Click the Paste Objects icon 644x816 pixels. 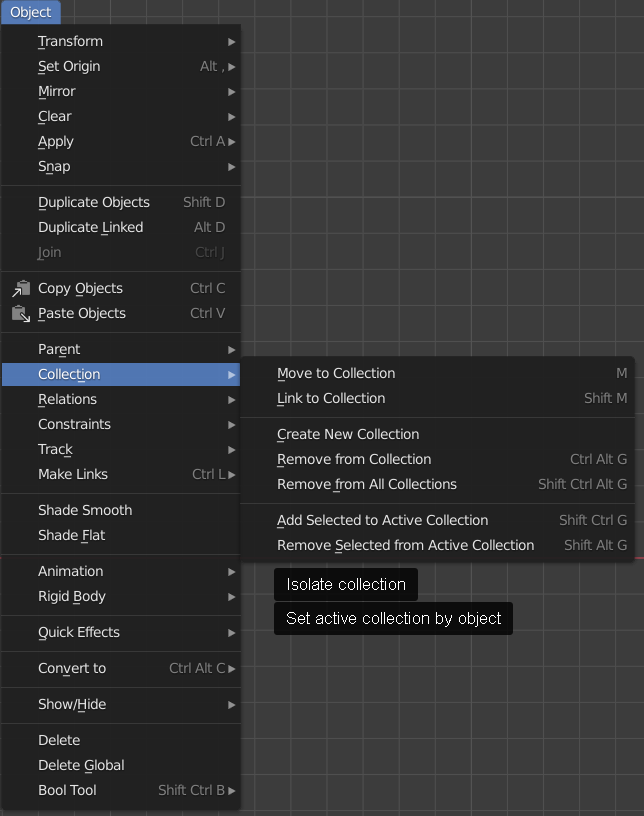pos(21,313)
